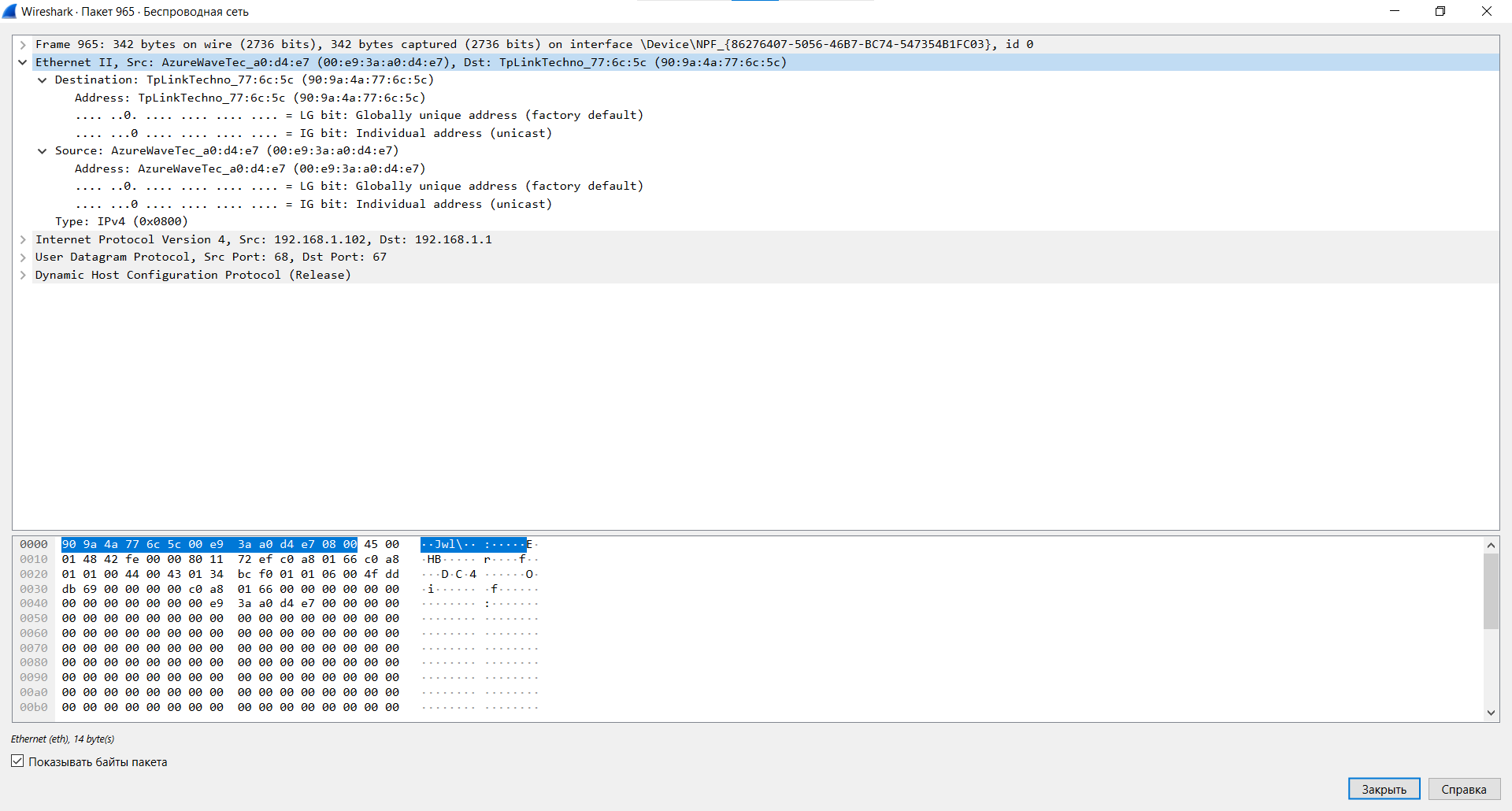Viewport: 1512px width, 811px height.
Task: Expand the Frame 965 tree row
Action: point(23,45)
